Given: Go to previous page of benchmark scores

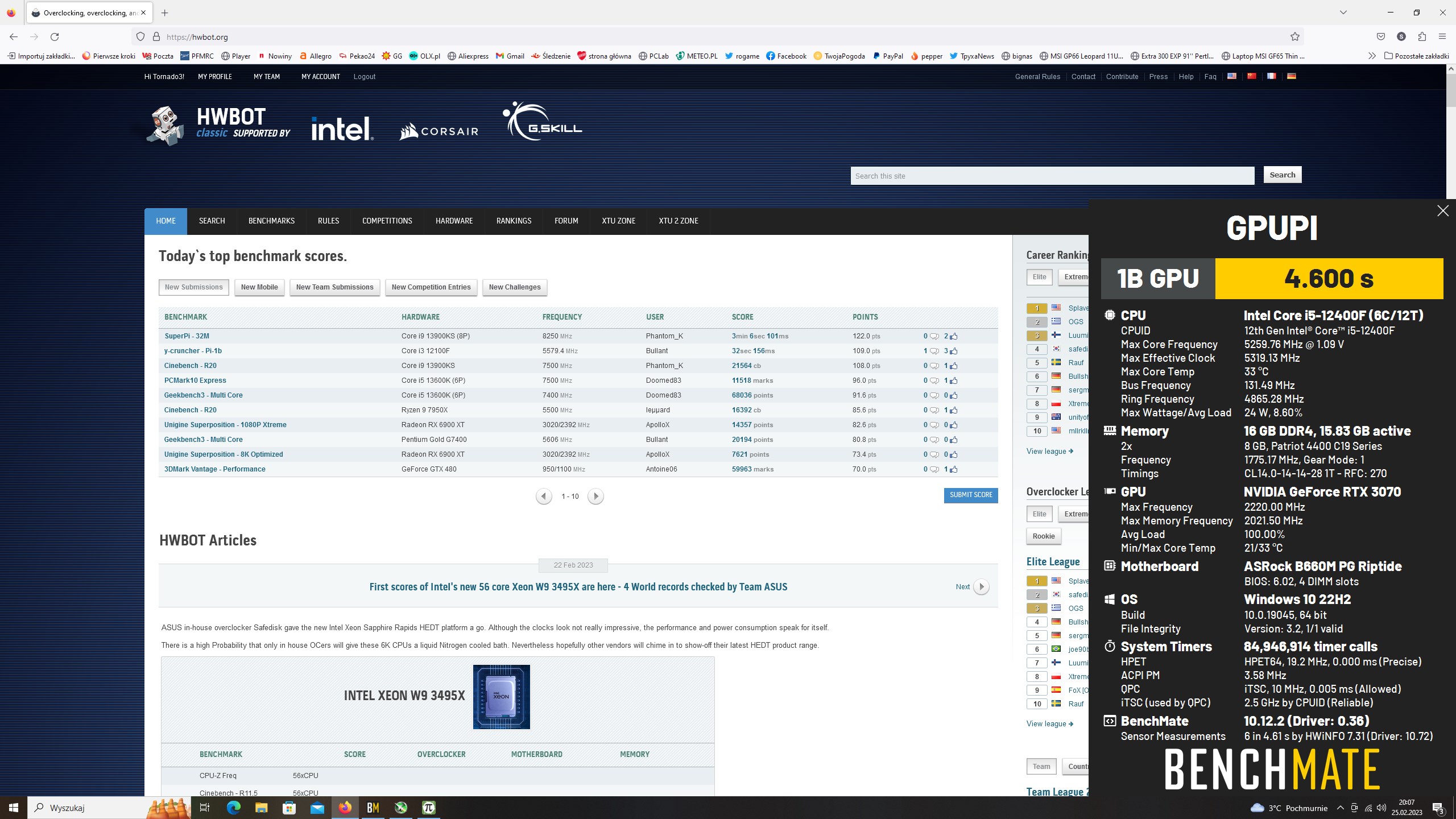Looking at the screenshot, I should [x=544, y=497].
